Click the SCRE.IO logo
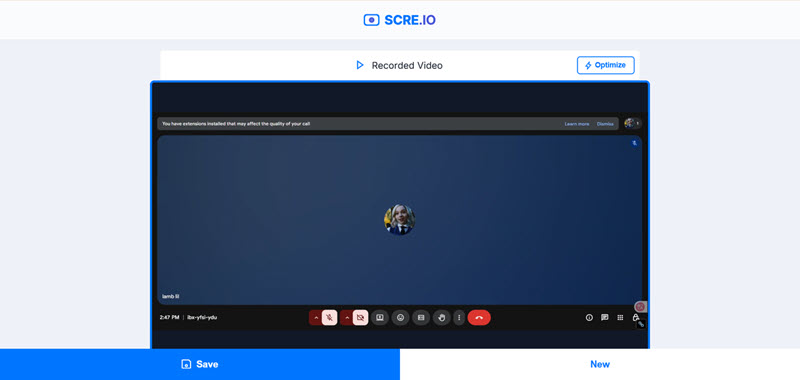800x380 pixels. (x=399, y=20)
